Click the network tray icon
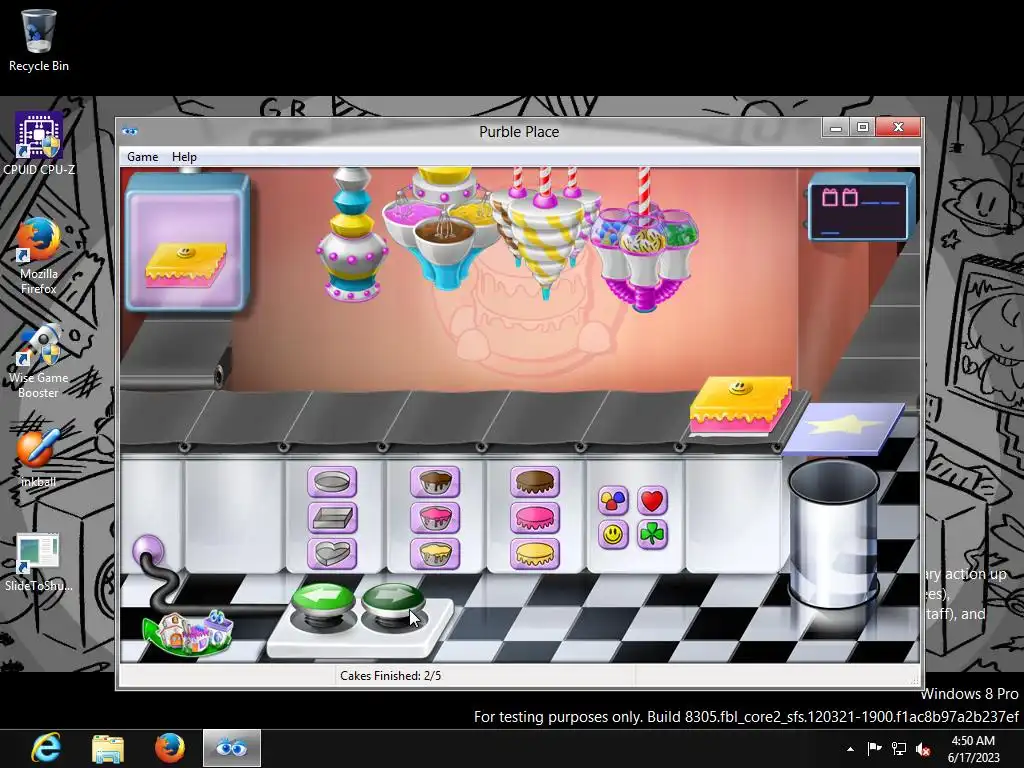1024x768 pixels. [899, 748]
